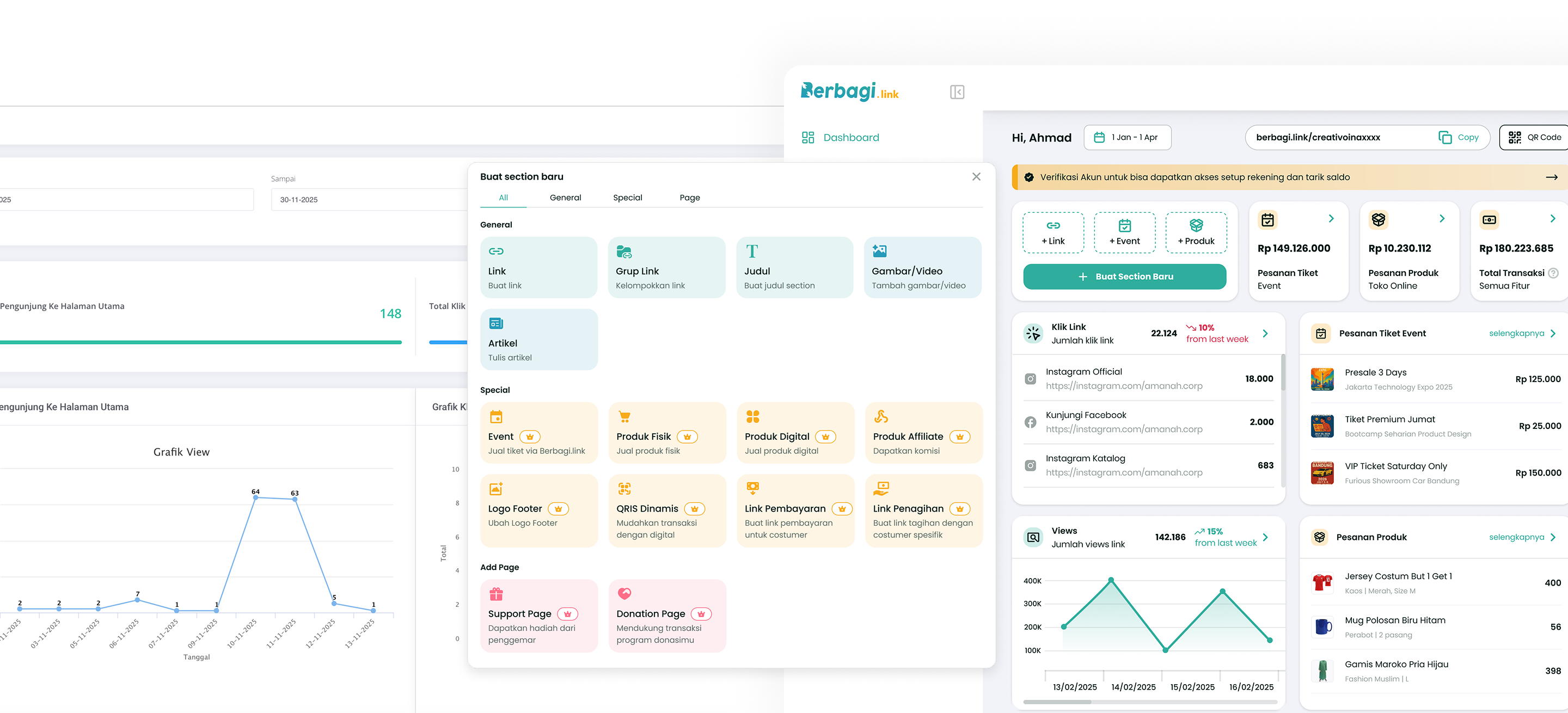Select the Artikel section type icon
Image resolution: width=1568 pixels, height=713 pixels.
(x=496, y=323)
